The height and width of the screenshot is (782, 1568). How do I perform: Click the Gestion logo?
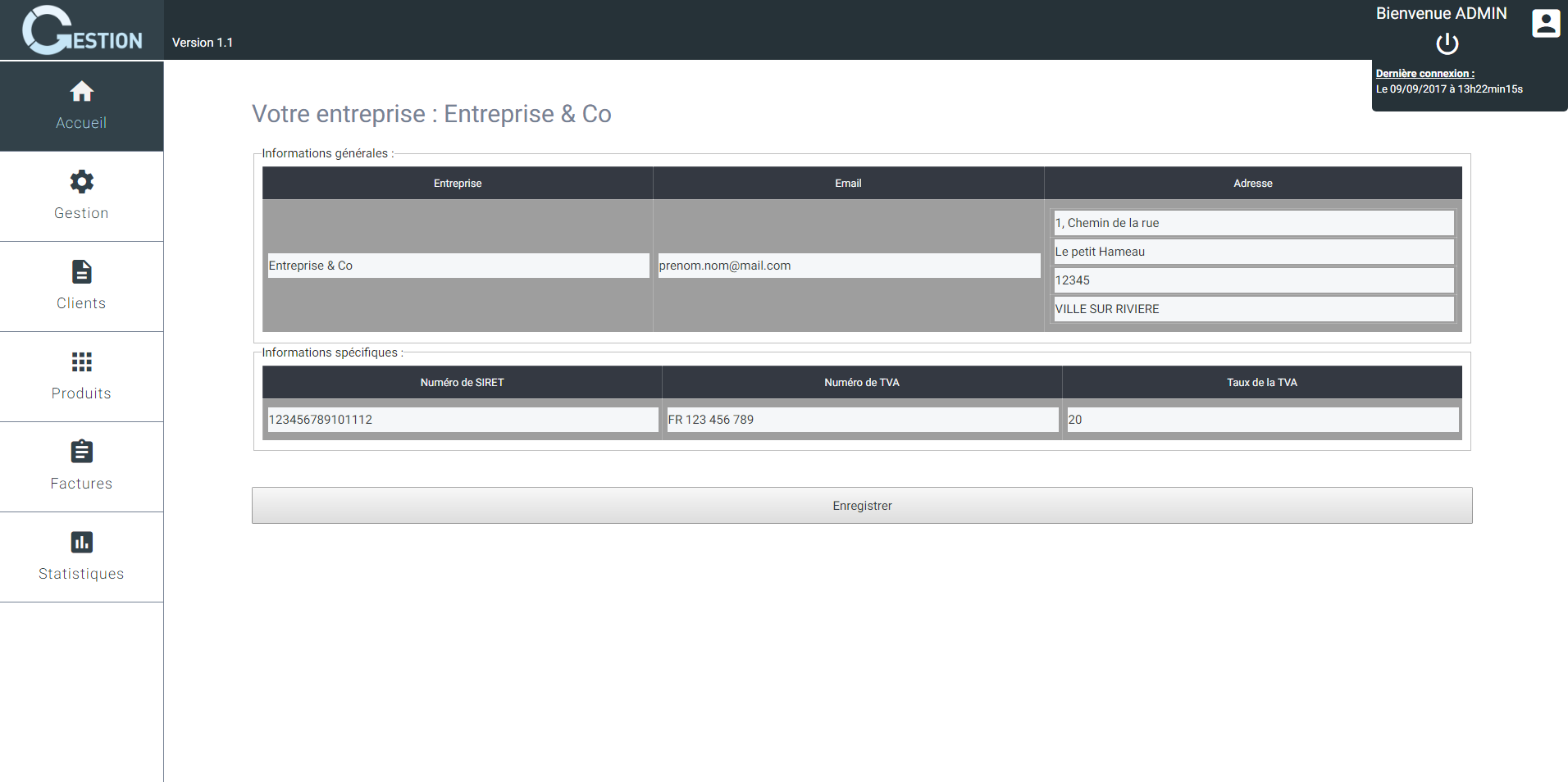pos(81,30)
